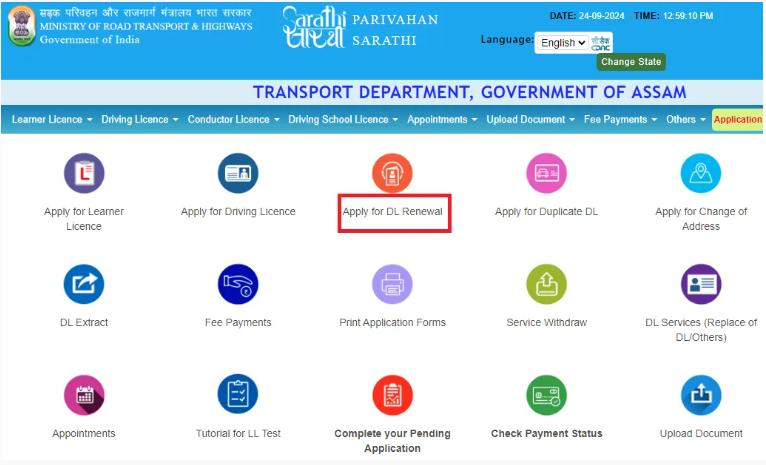Image resolution: width=766 pixels, height=465 pixels.
Task: Click the Appointments calendar icon
Action: pos(84,396)
